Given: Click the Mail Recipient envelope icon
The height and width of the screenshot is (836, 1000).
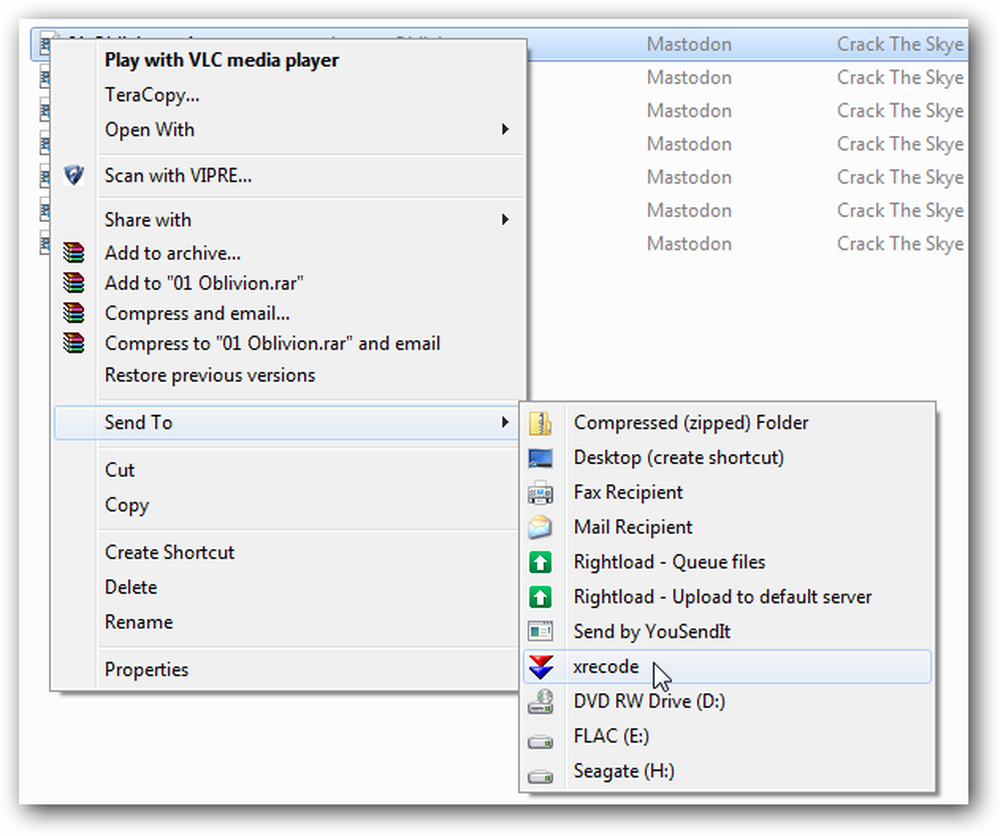Looking at the screenshot, I should pyautogui.click(x=540, y=527).
